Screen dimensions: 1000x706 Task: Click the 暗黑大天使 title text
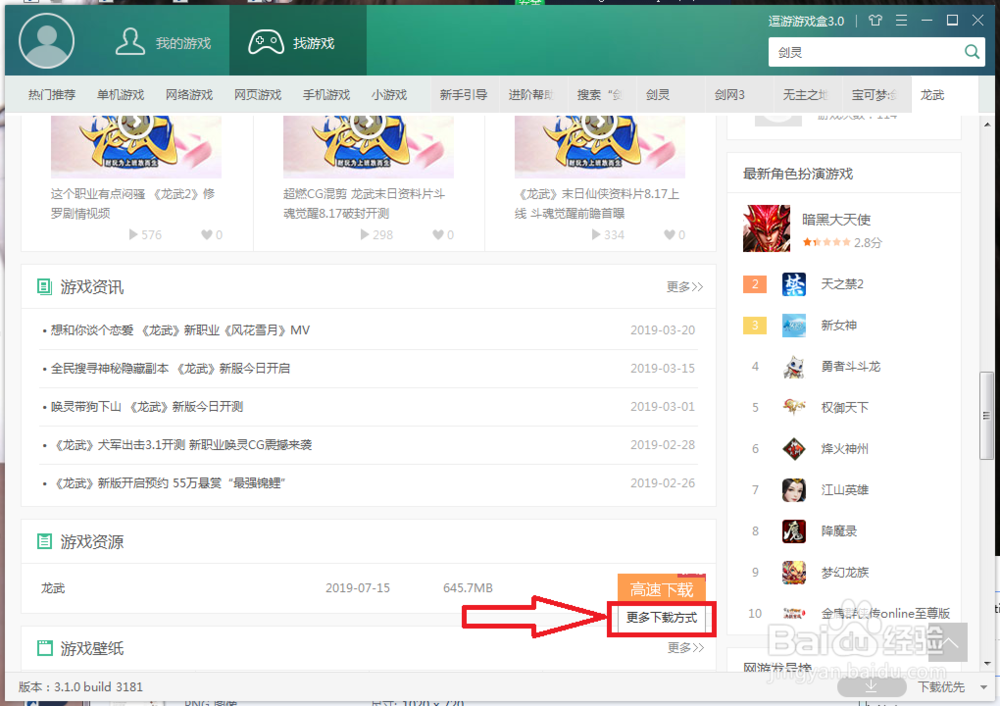pos(836,219)
